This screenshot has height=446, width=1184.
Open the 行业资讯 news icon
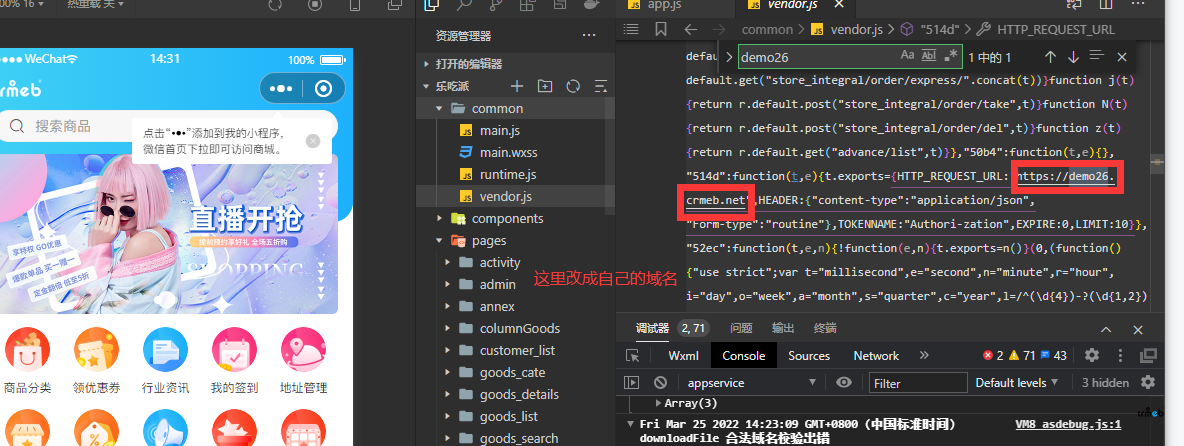point(165,350)
